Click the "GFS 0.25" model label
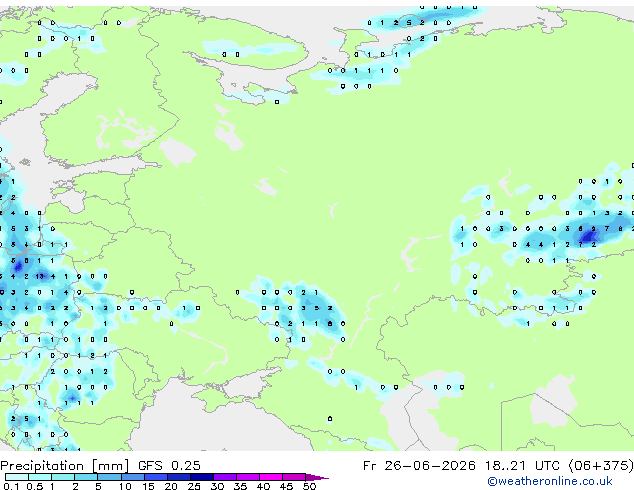This screenshot has width=634, height=490. (169, 466)
